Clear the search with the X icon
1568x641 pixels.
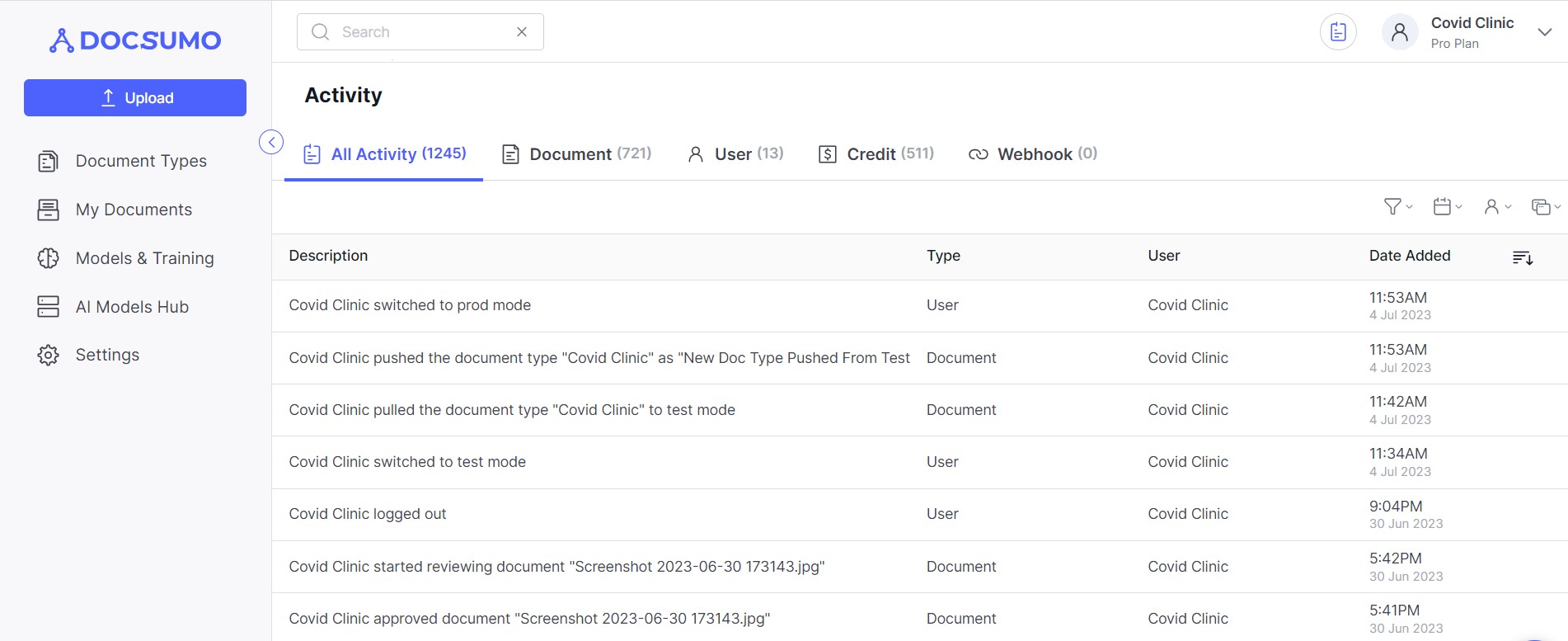(x=522, y=32)
